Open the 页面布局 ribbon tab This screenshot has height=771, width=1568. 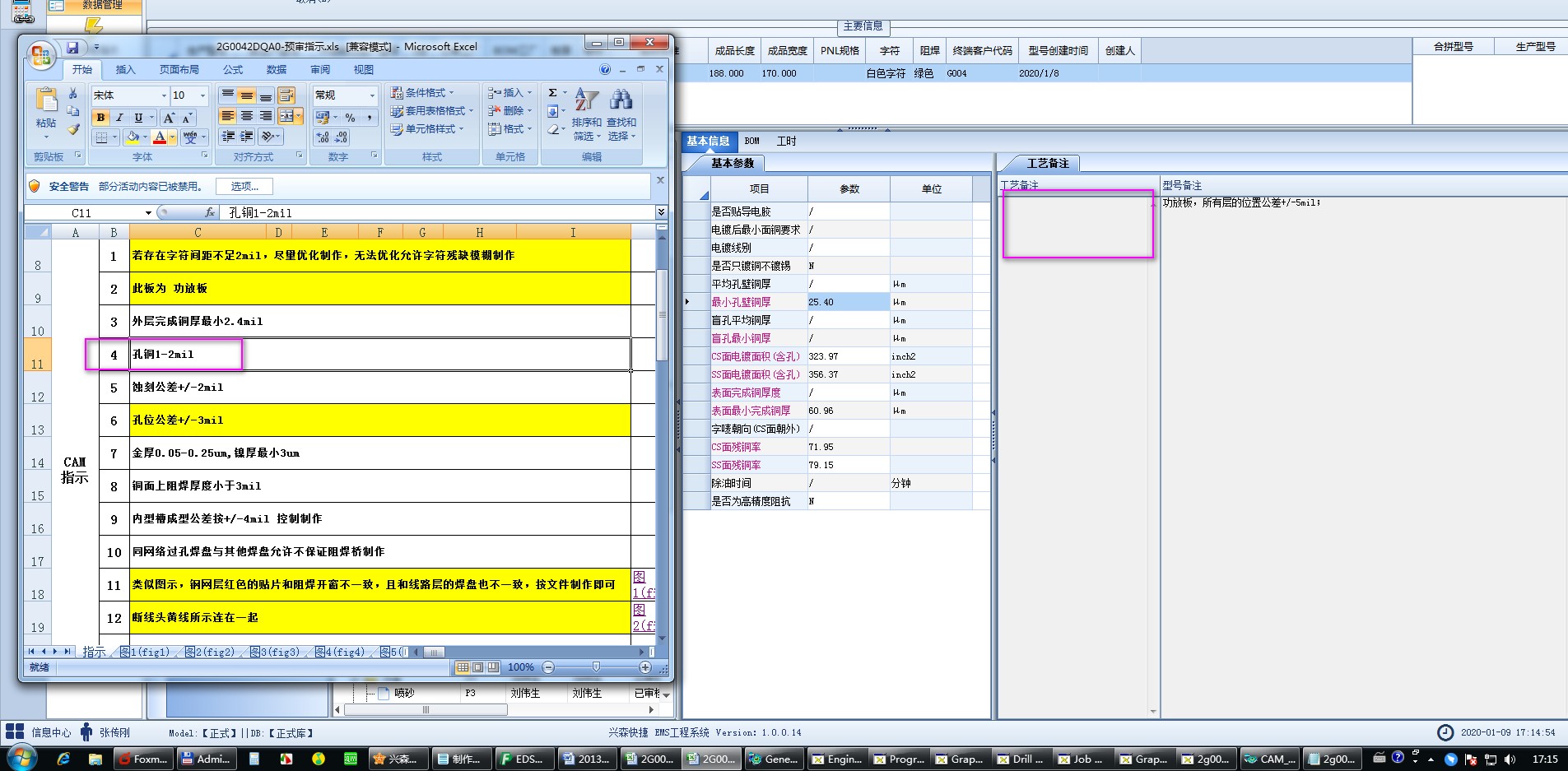click(179, 70)
